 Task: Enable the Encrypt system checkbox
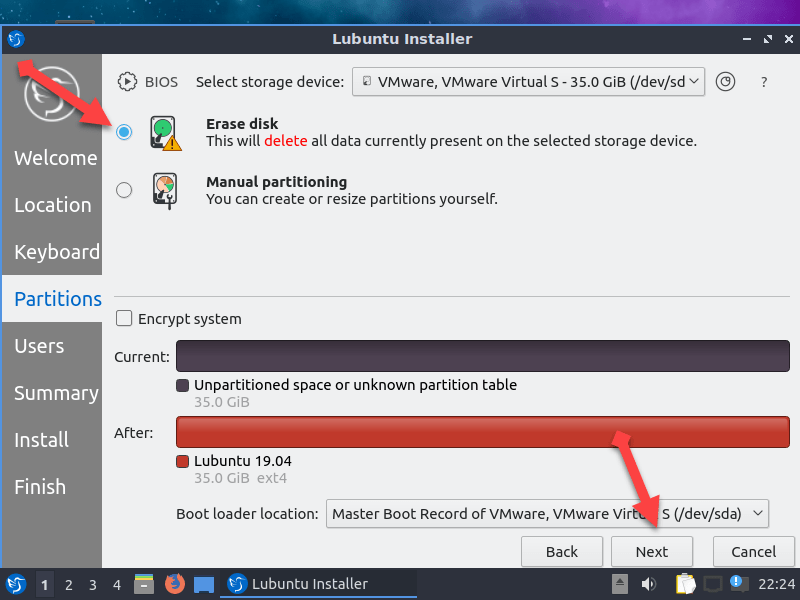coord(124,319)
